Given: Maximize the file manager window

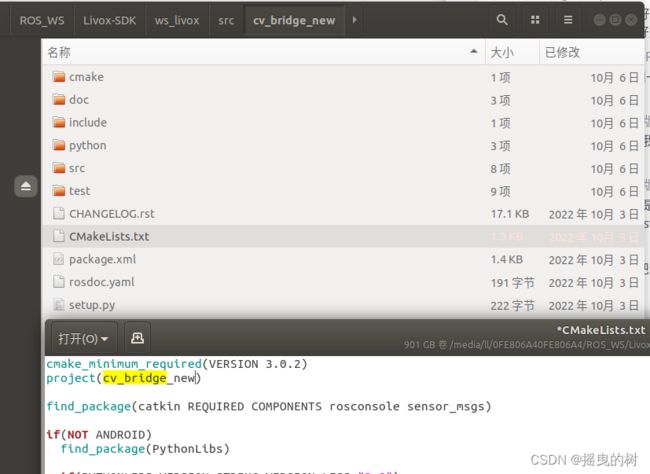Looking at the screenshot, I should click(x=615, y=20).
